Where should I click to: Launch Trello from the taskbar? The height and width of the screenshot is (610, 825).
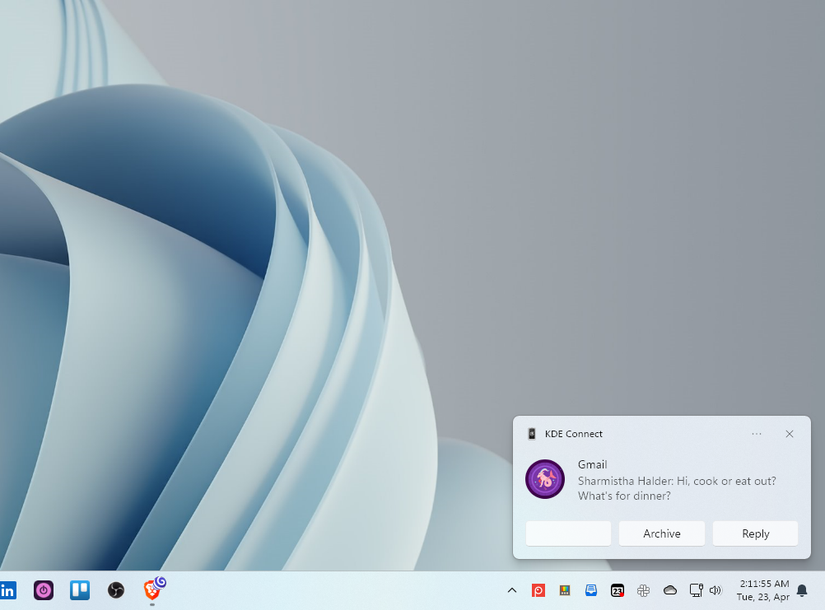pyautogui.click(x=80, y=590)
